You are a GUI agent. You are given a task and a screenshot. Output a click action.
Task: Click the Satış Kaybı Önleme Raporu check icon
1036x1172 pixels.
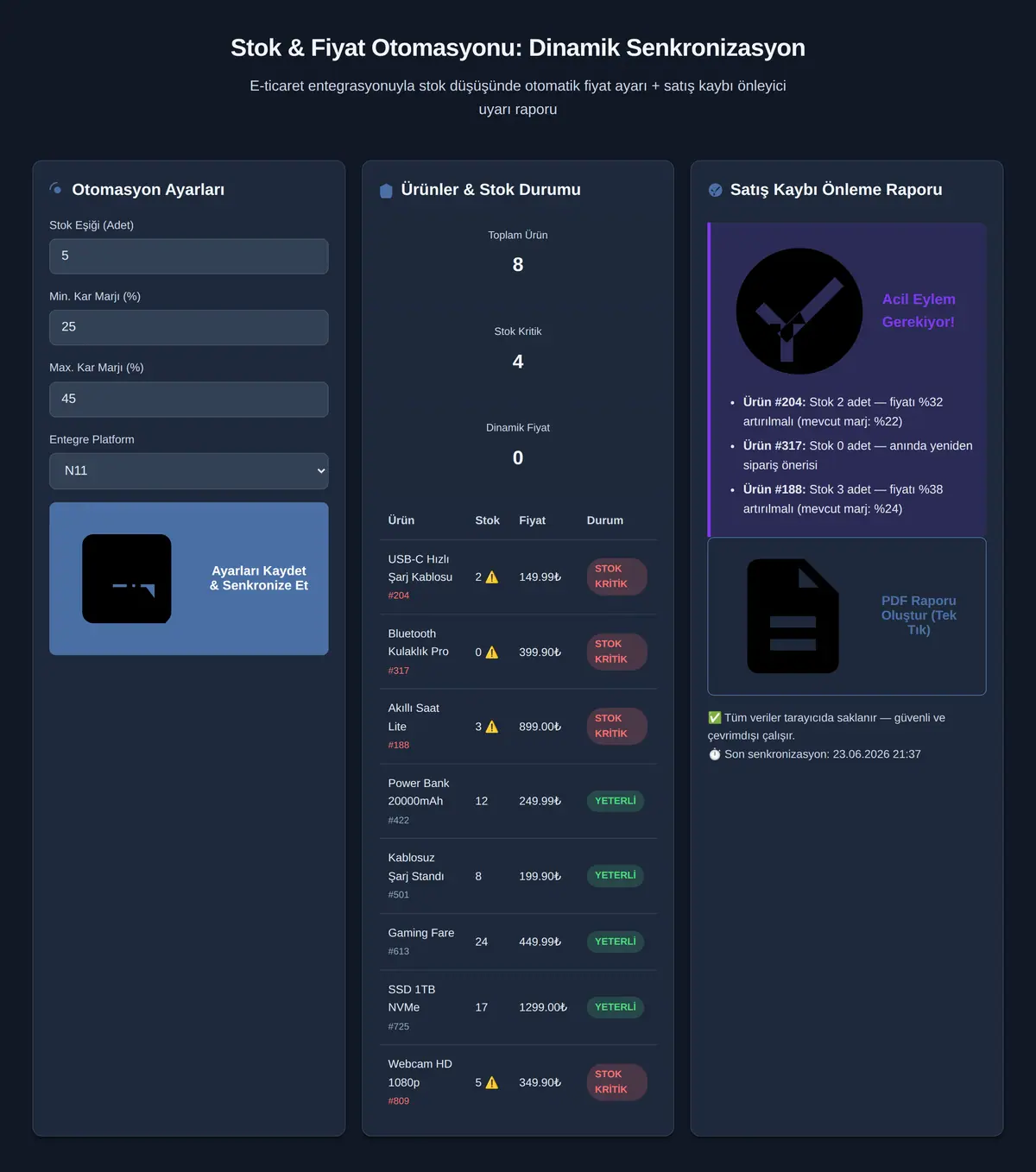pyautogui.click(x=716, y=190)
